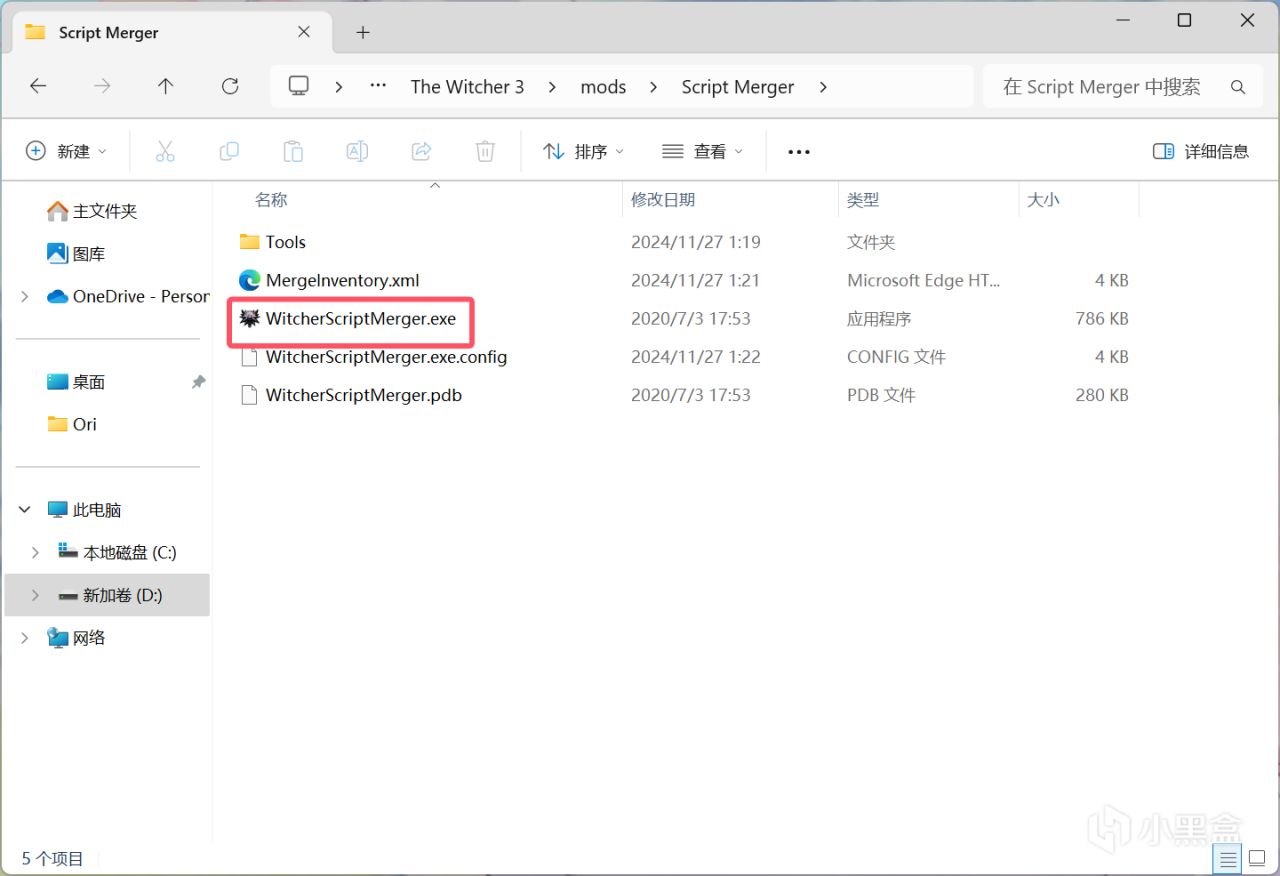Image resolution: width=1280 pixels, height=876 pixels.
Task: Click the search magnifier icon
Action: [1238, 87]
